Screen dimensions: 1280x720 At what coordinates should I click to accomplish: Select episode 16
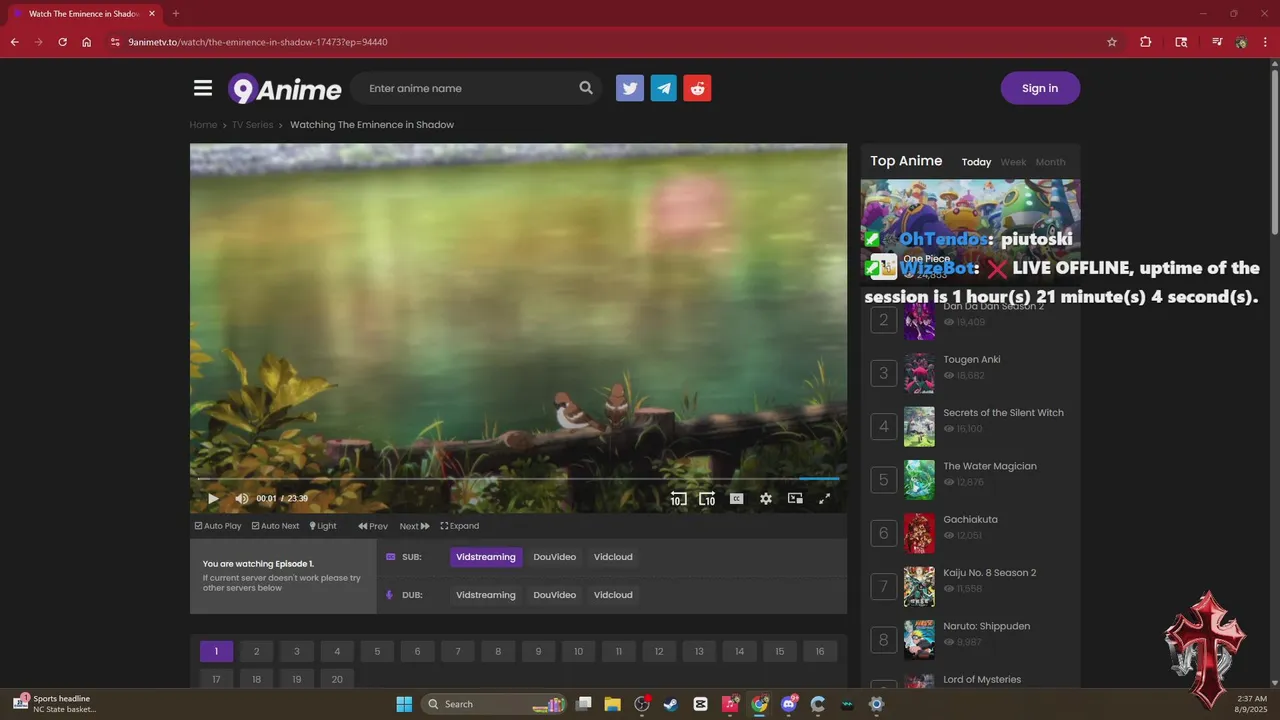pos(820,651)
